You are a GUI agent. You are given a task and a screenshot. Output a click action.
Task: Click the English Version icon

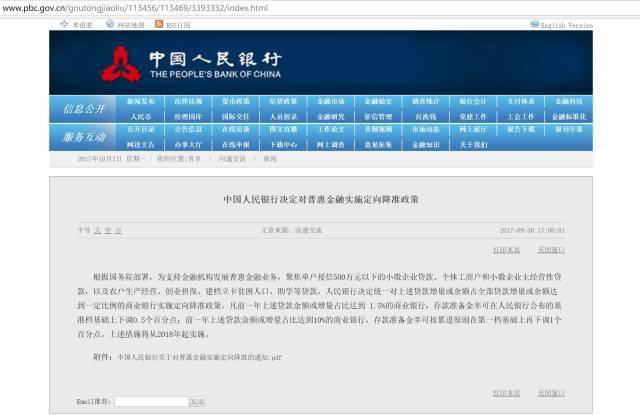[535, 24]
